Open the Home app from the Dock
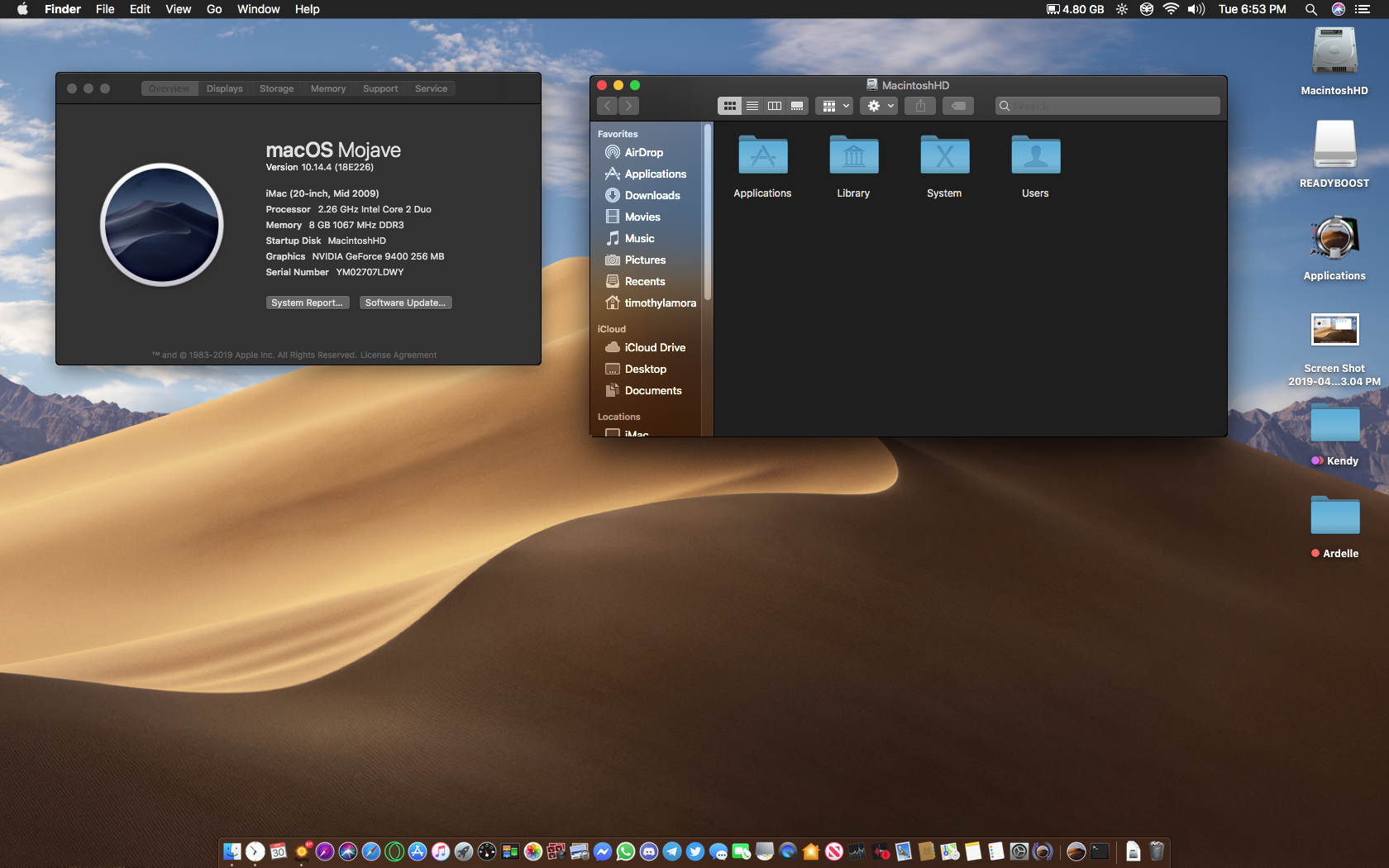This screenshot has width=1389, height=868. (x=811, y=851)
